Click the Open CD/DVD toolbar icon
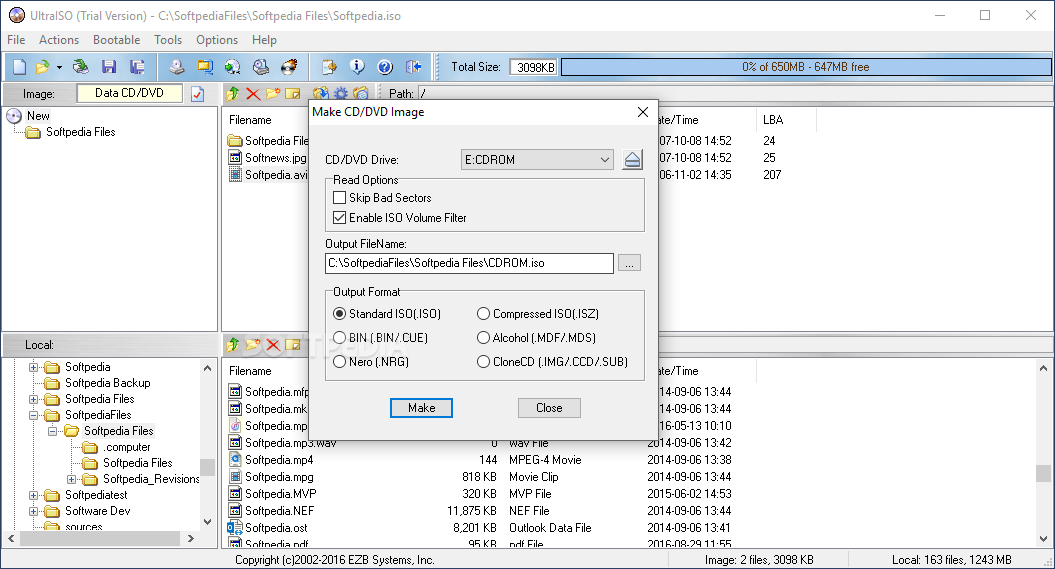1055x569 pixels. click(81, 67)
